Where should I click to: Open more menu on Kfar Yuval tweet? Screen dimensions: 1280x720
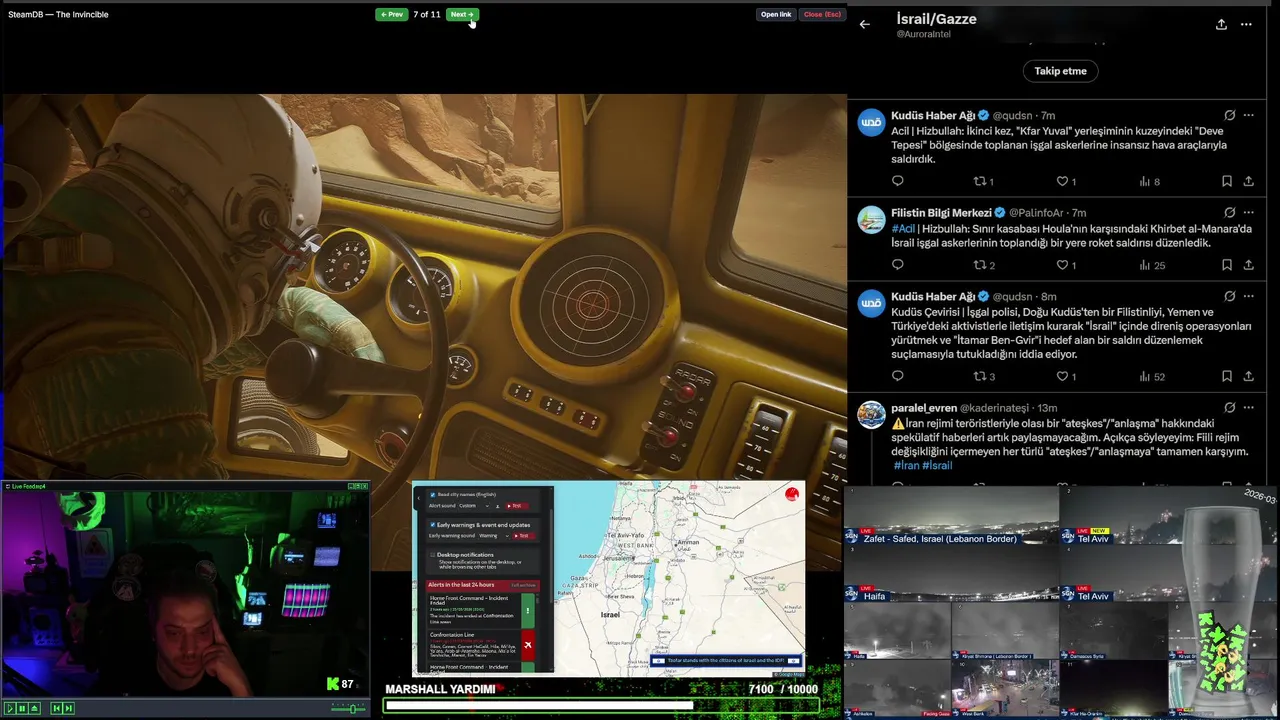point(1248,115)
